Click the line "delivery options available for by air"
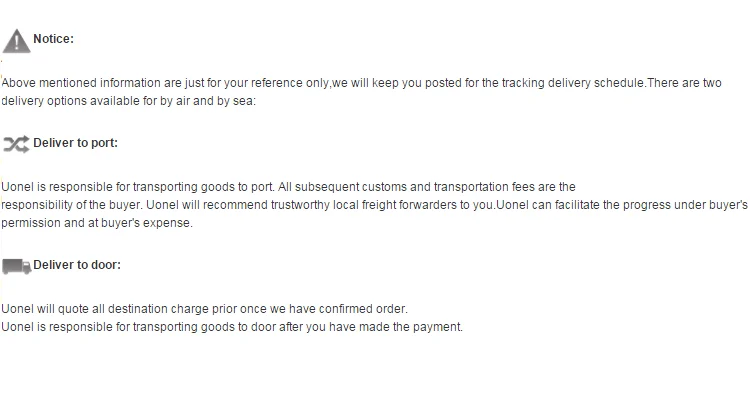The width and height of the screenshot is (750, 400). tap(129, 100)
